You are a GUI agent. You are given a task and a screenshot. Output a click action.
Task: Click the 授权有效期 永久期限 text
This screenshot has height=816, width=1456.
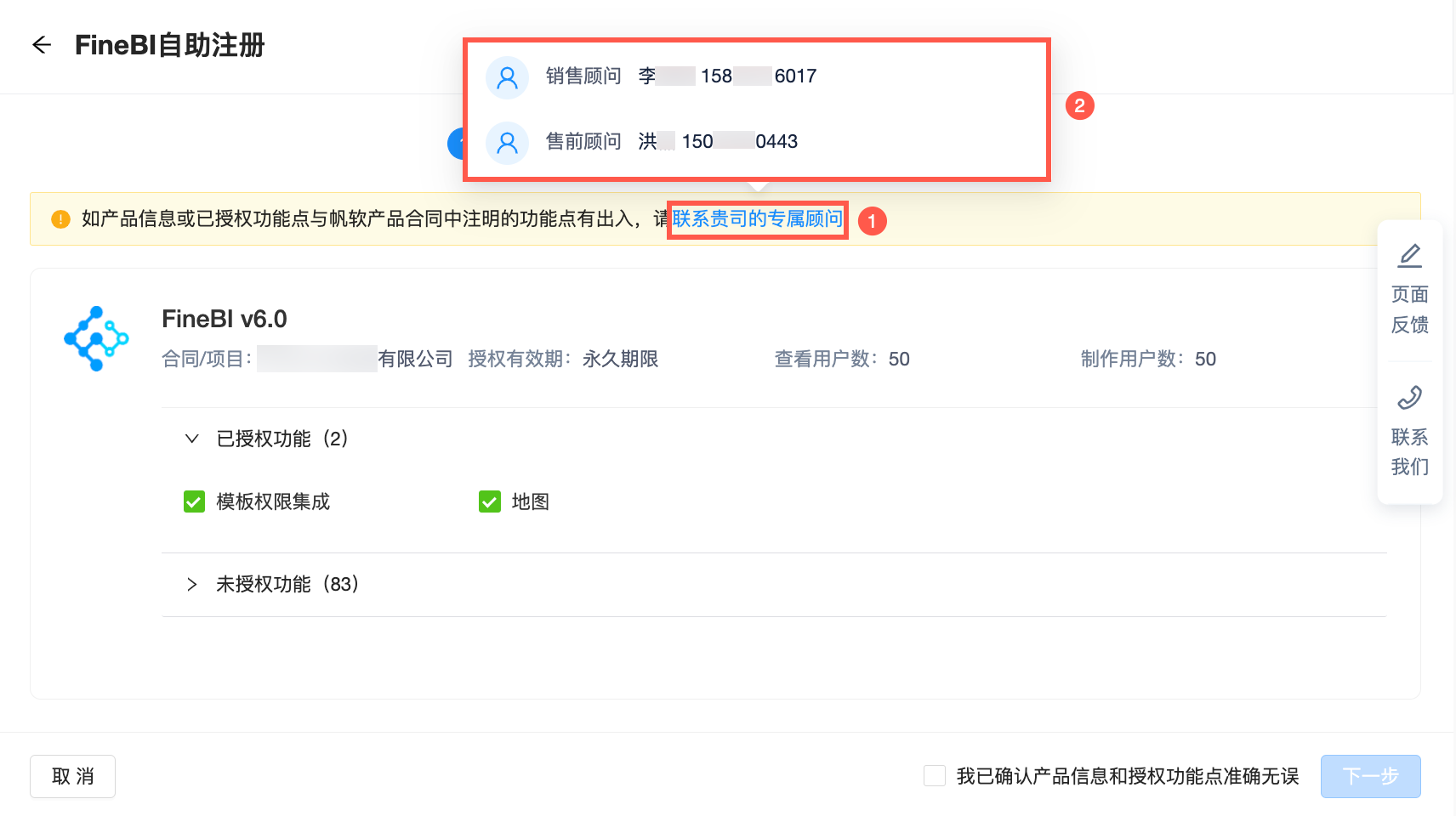coord(563,360)
